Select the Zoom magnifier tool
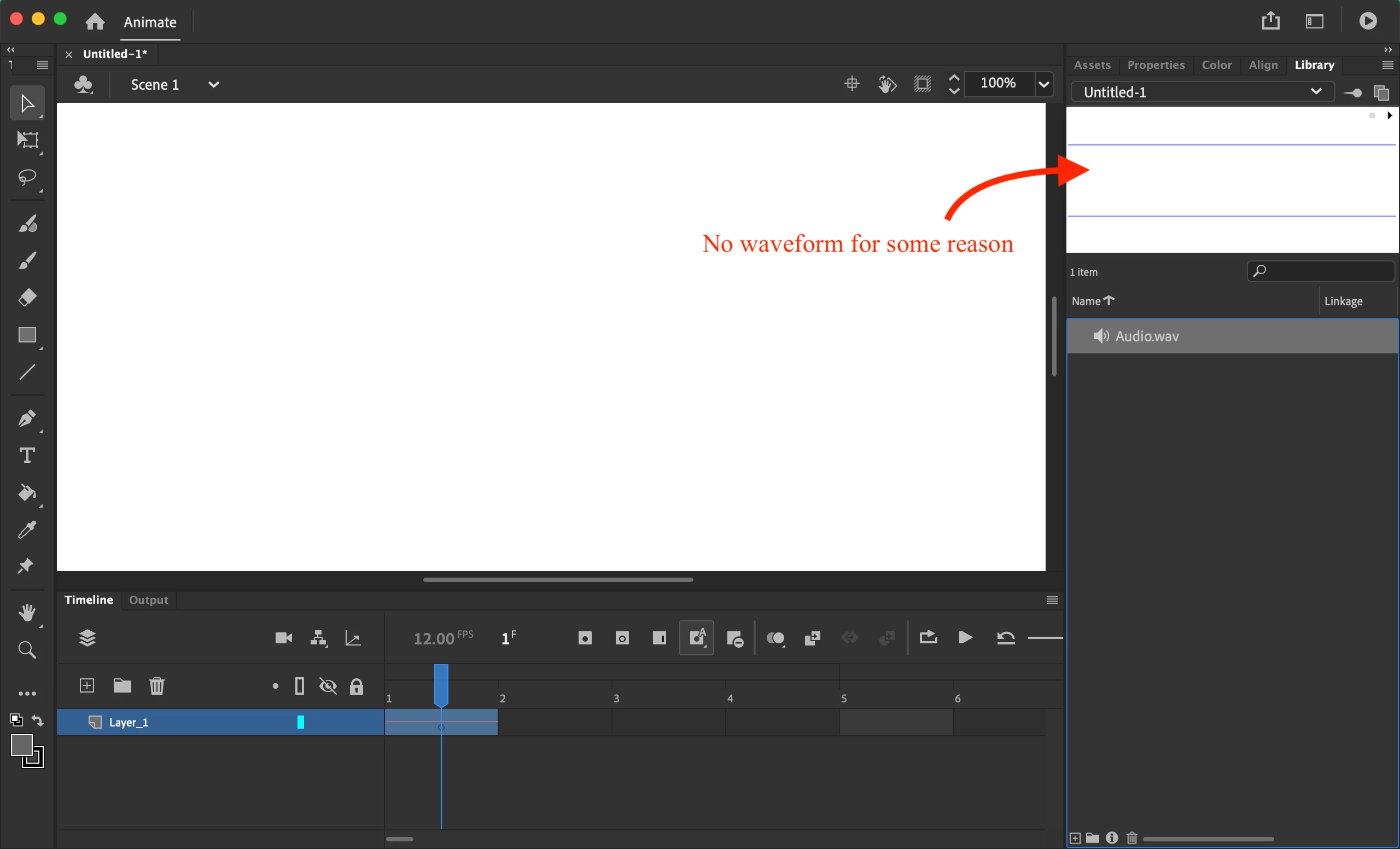The image size is (1400, 849). (x=27, y=649)
